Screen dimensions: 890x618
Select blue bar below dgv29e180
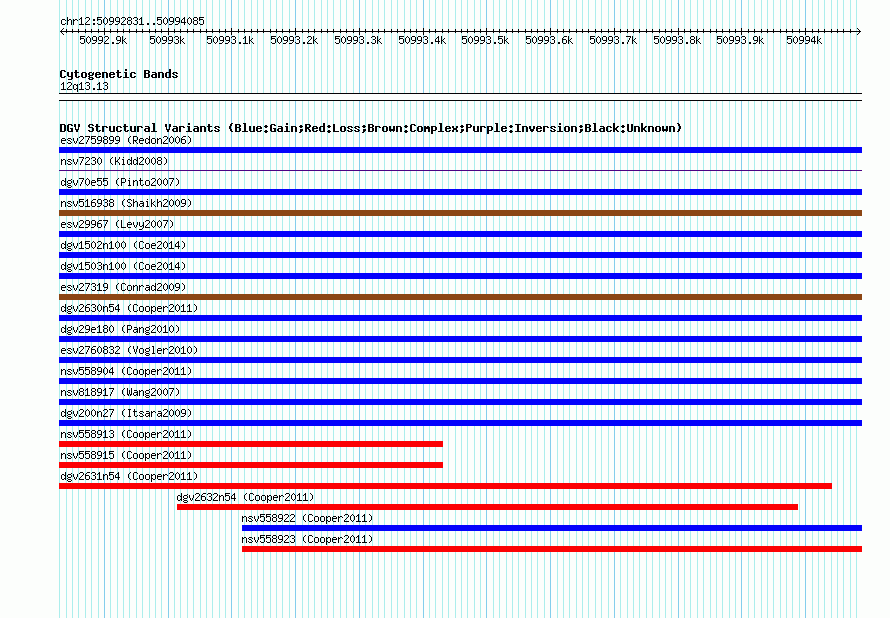(460, 339)
